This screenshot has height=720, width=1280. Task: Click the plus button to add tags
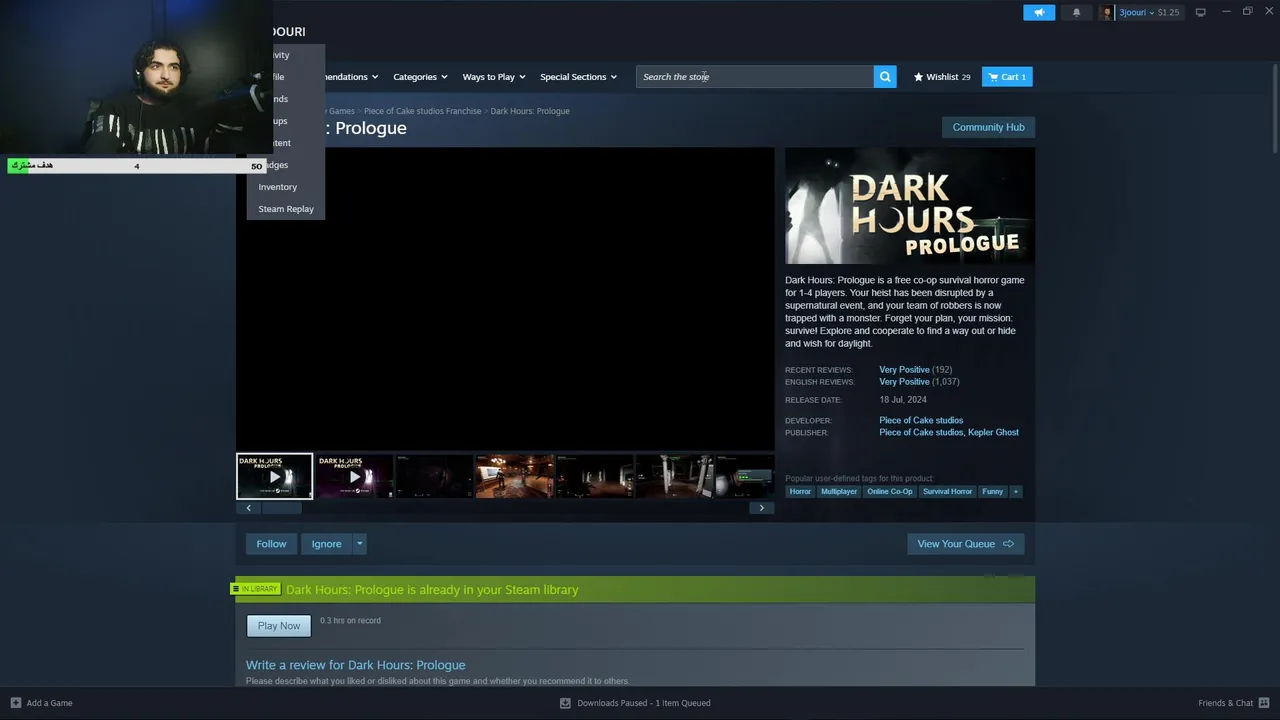click(x=1015, y=491)
